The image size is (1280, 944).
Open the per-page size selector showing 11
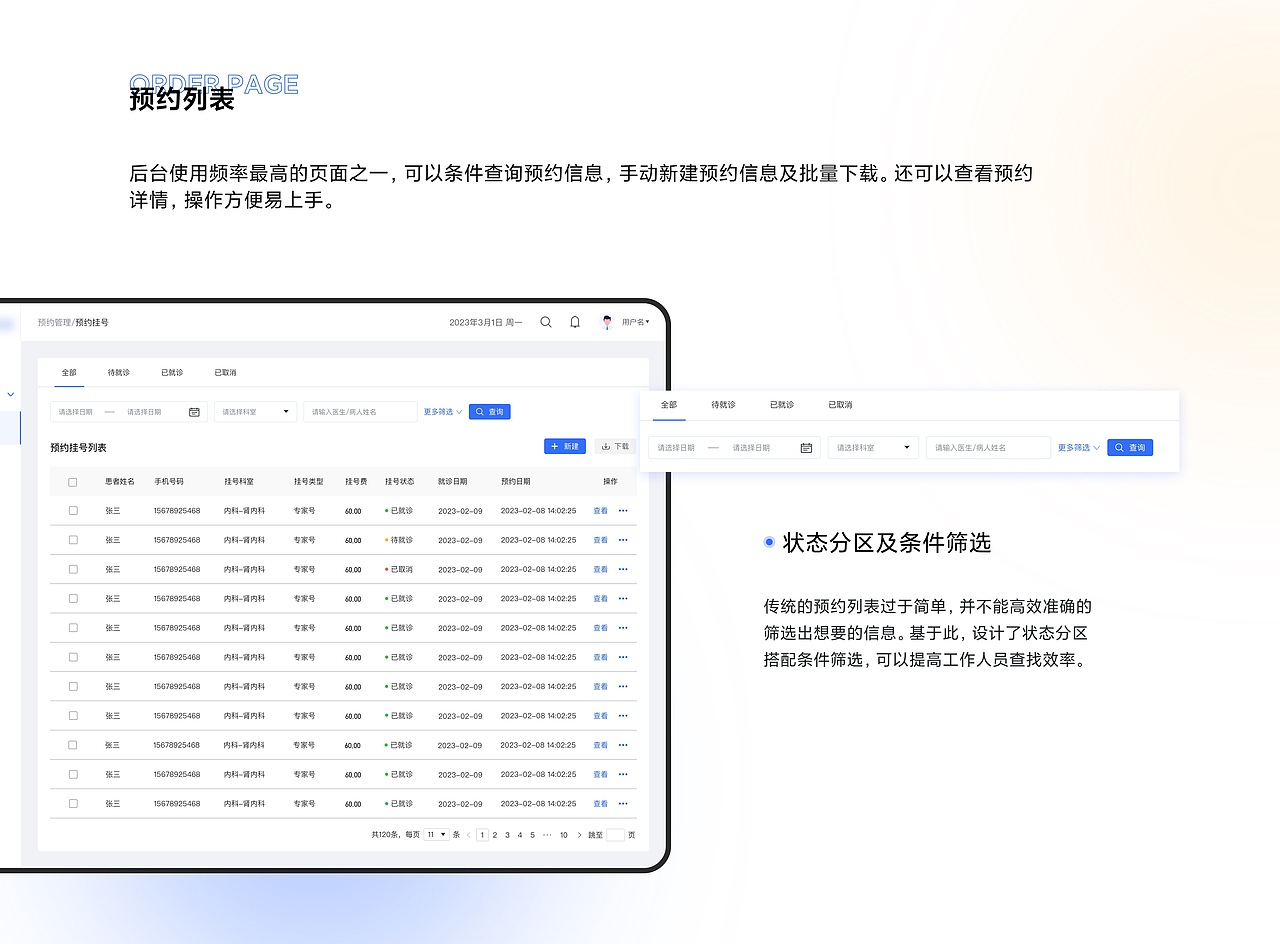click(435, 833)
